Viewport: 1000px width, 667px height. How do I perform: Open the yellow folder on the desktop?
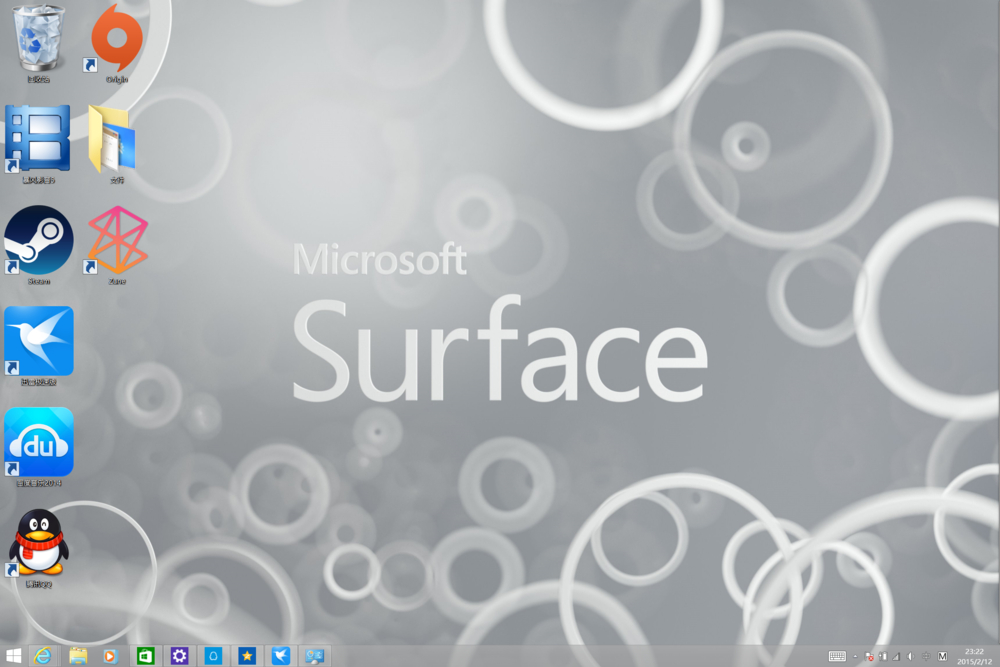(x=113, y=144)
